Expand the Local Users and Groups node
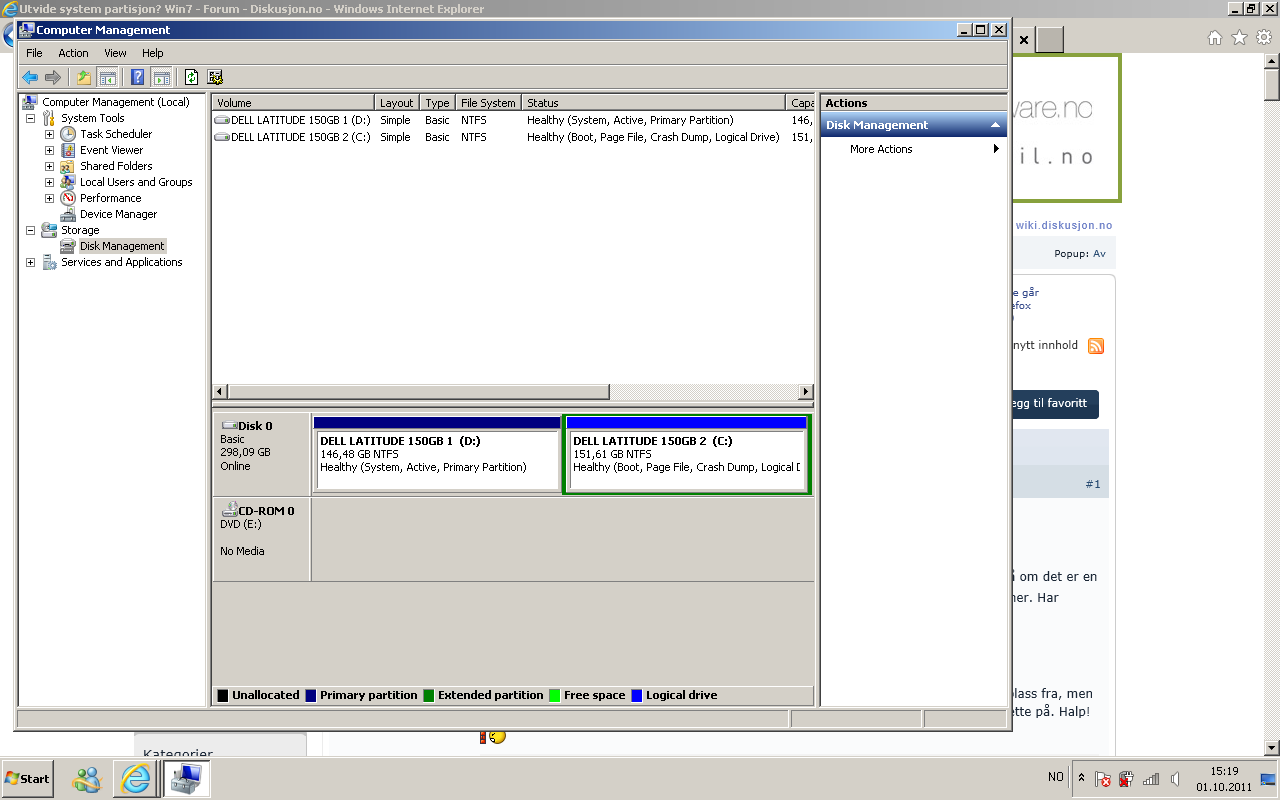Image resolution: width=1280 pixels, height=800 pixels. point(49,182)
